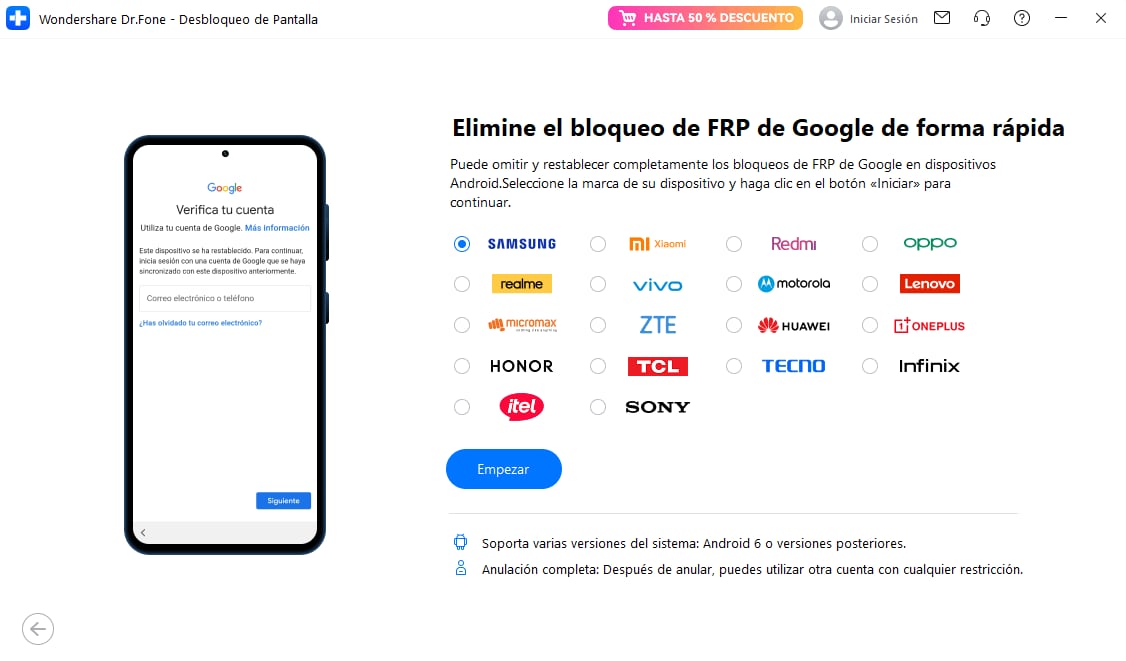Select SONY as the device brand
This screenshot has width=1126, height=661.
598,406
